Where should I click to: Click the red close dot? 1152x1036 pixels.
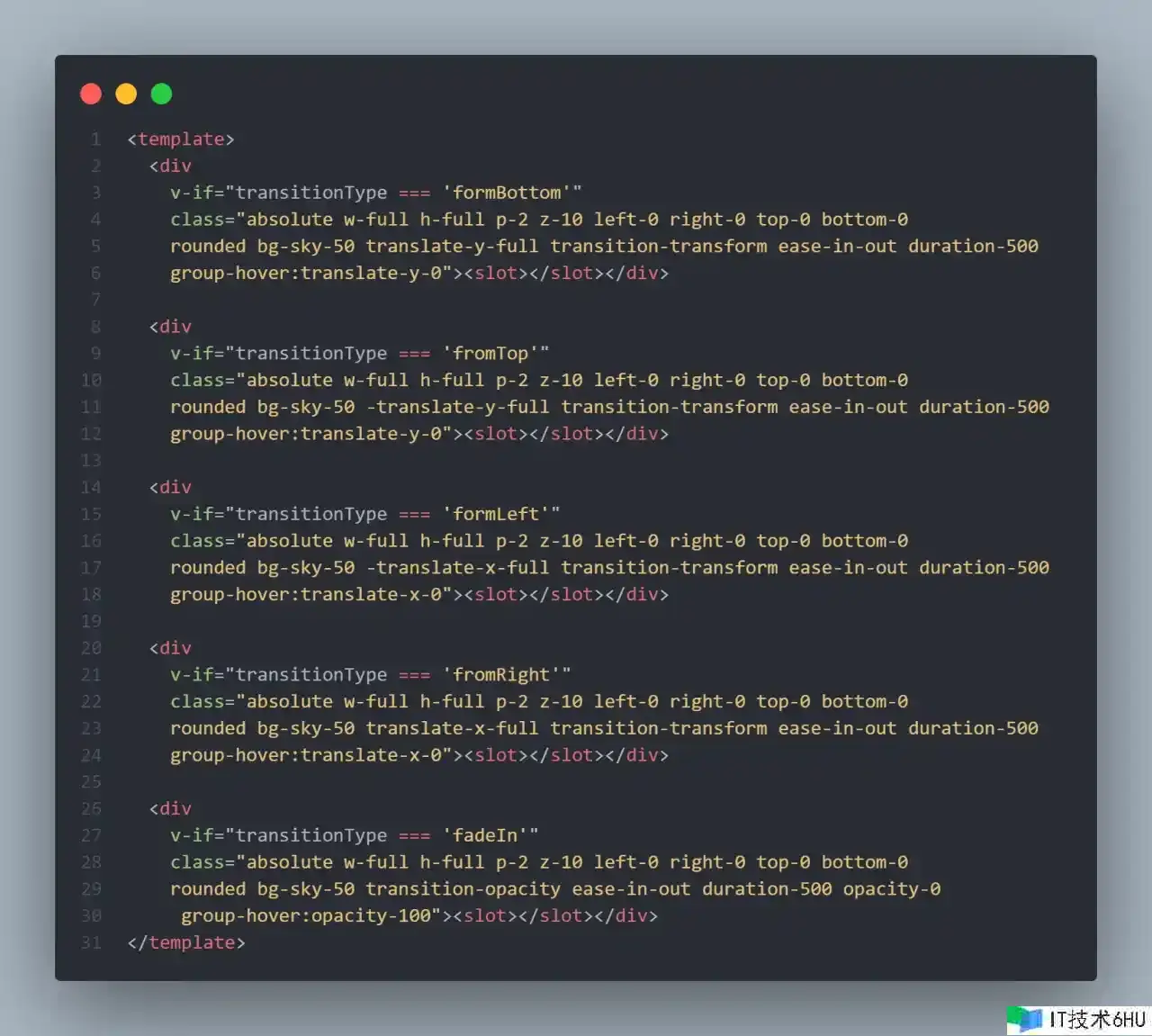click(x=91, y=94)
